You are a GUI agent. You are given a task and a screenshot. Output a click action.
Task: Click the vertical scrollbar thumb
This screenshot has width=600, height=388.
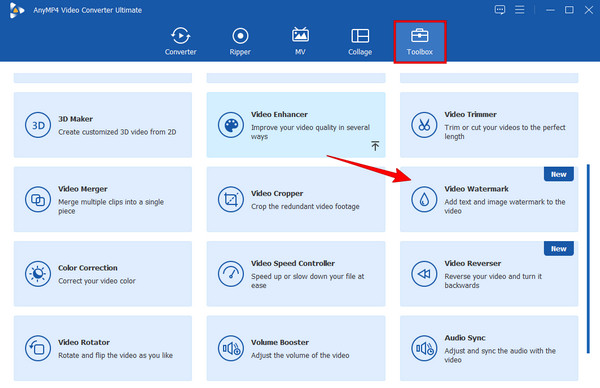click(x=588, y=259)
